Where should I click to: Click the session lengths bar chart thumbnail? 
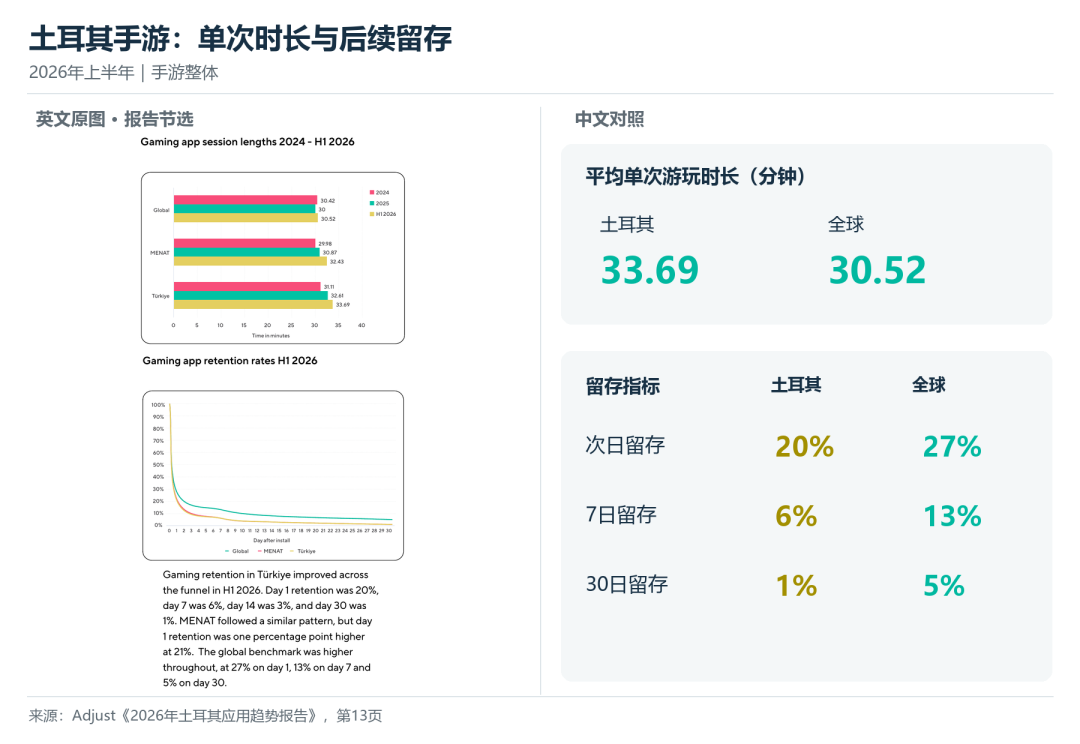273,258
